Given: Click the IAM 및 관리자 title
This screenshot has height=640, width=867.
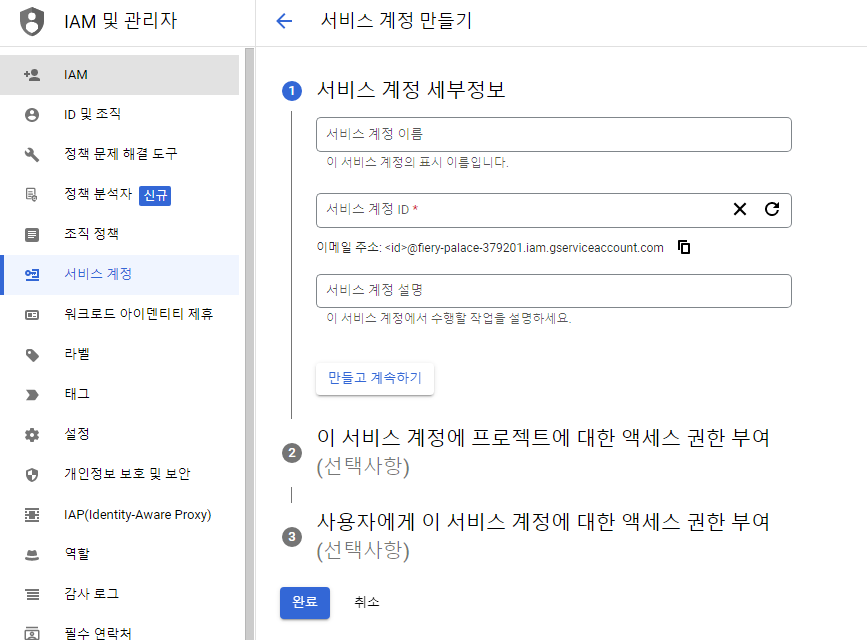Looking at the screenshot, I should tap(121, 22).
